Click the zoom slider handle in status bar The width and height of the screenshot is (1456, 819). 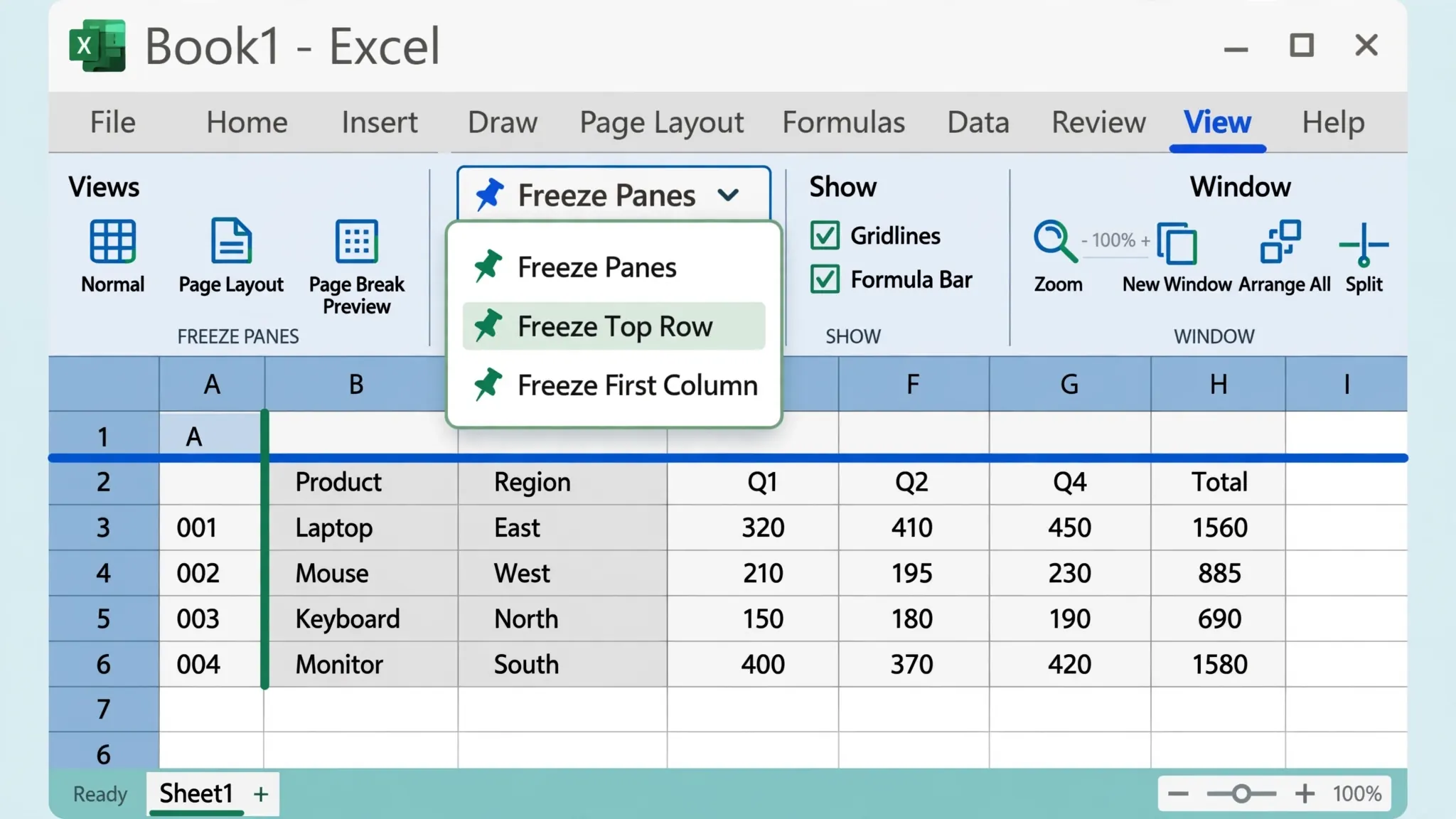coord(1241,794)
